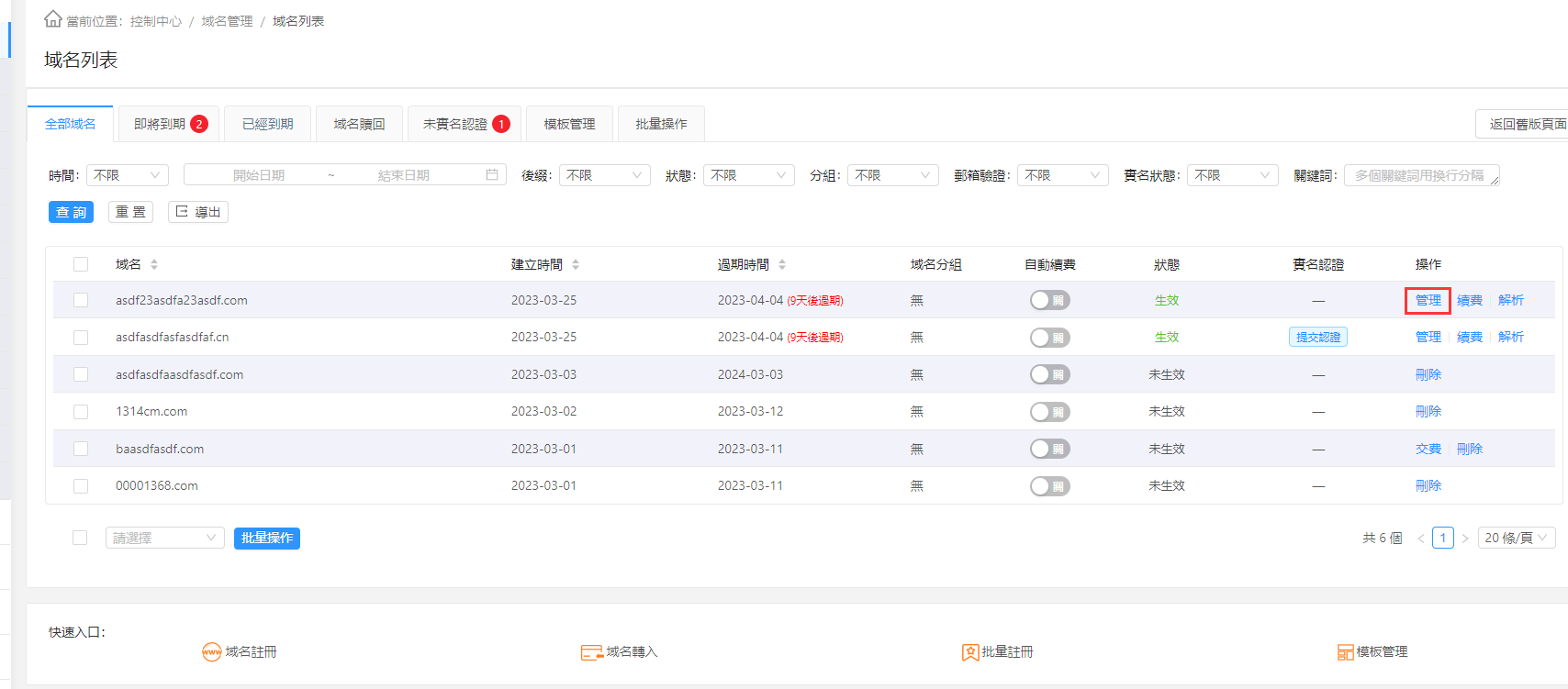Click 刪除 for asdfasdfaasdfasdf.com
This screenshot has height=689, width=1568.
click(1428, 374)
